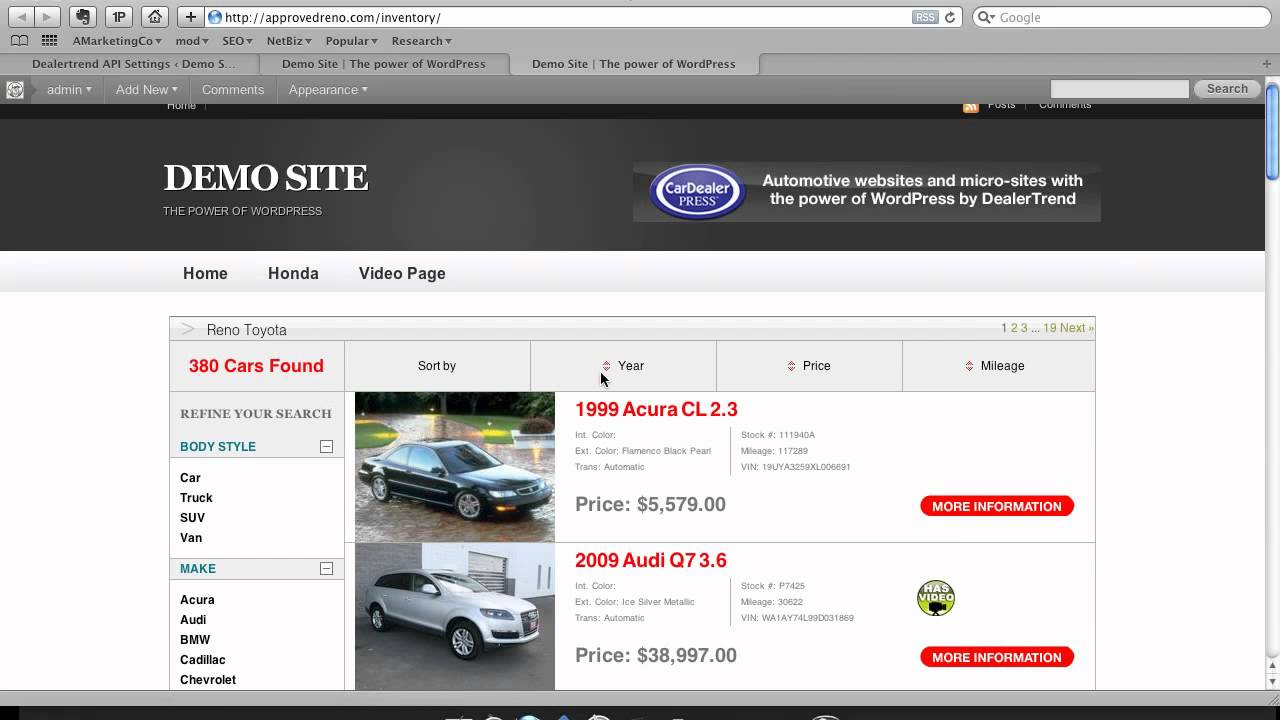Open bookmarks book icon
1280x720 pixels.
pyautogui.click(x=19, y=41)
